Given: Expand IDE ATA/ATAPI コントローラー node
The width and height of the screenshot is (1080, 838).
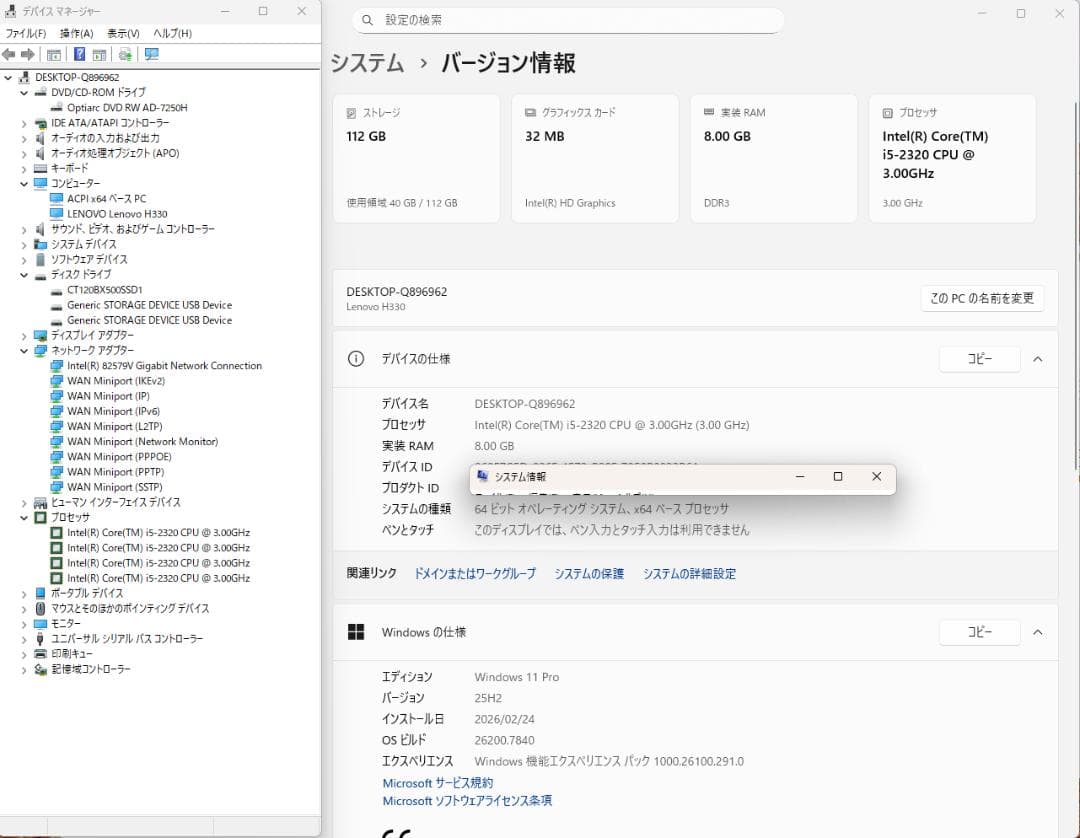Looking at the screenshot, I should pos(24,123).
